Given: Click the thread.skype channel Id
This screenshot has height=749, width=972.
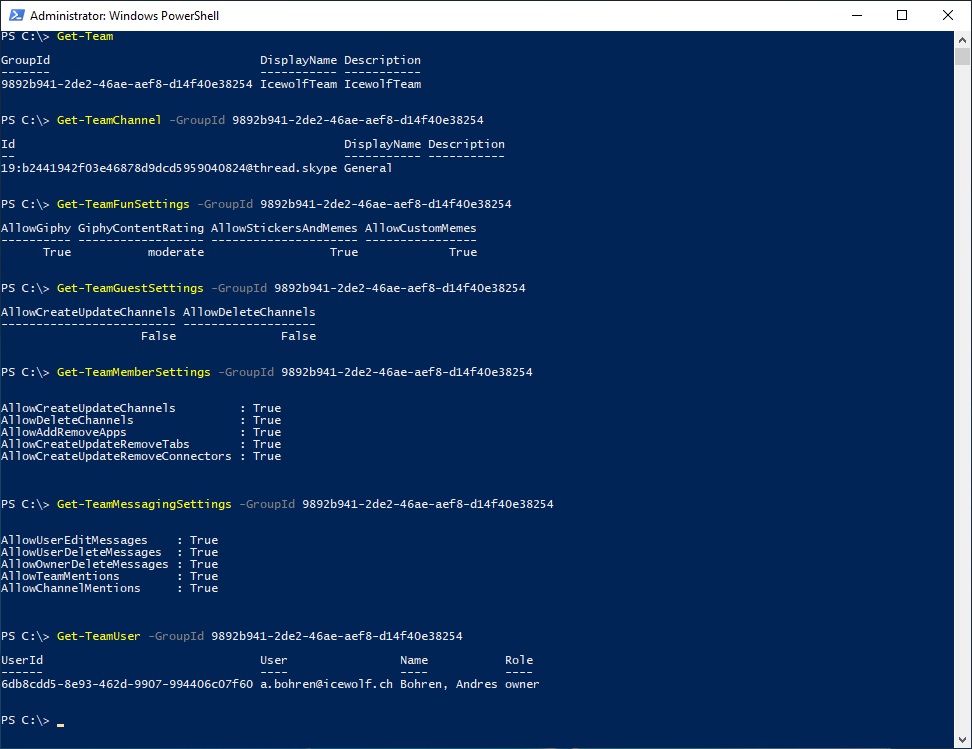Looking at the screenshot, I should [169, 168].
